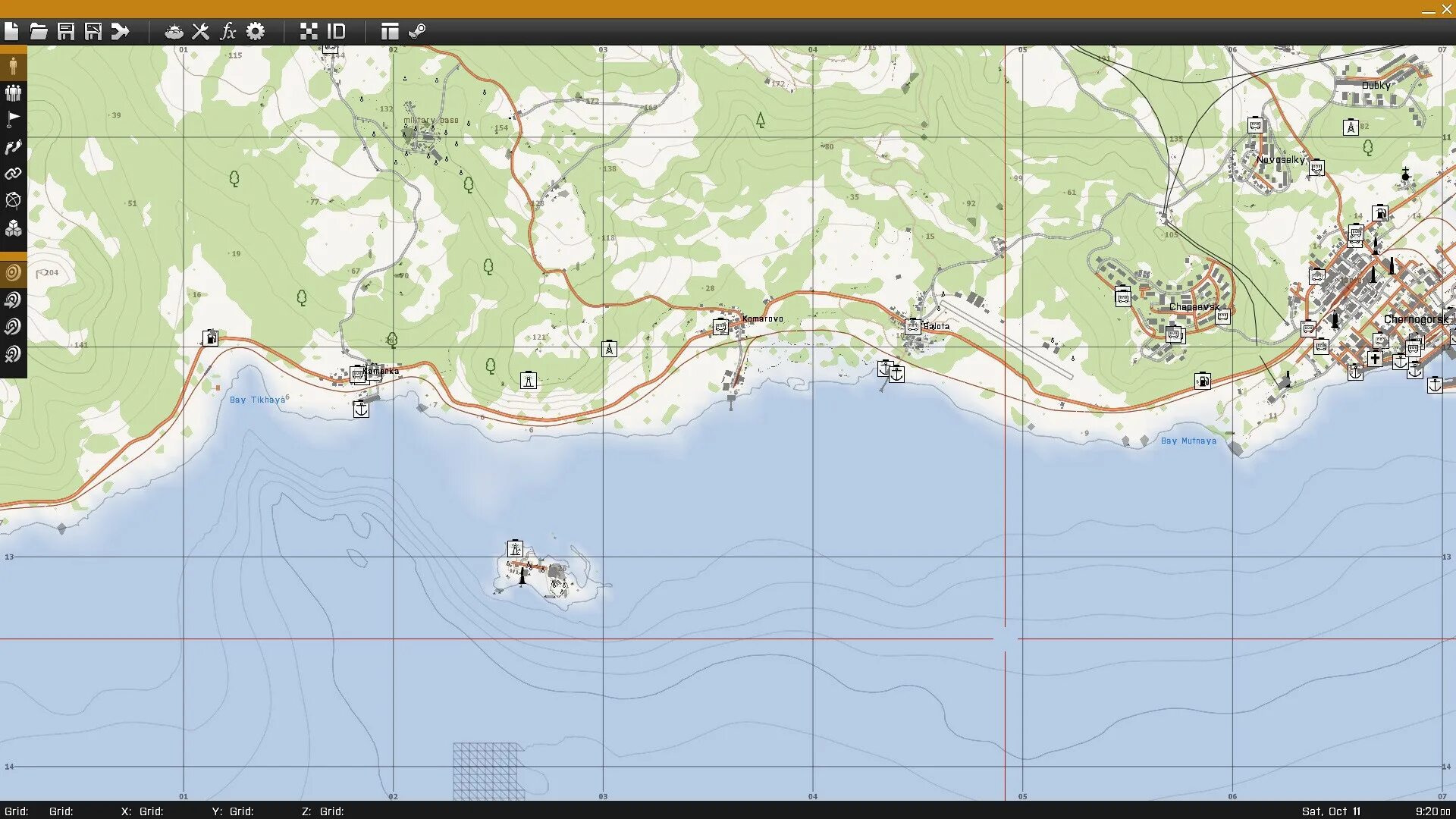
Task: Click the X: Grid coordinate readout
Action: click(143, 811)
